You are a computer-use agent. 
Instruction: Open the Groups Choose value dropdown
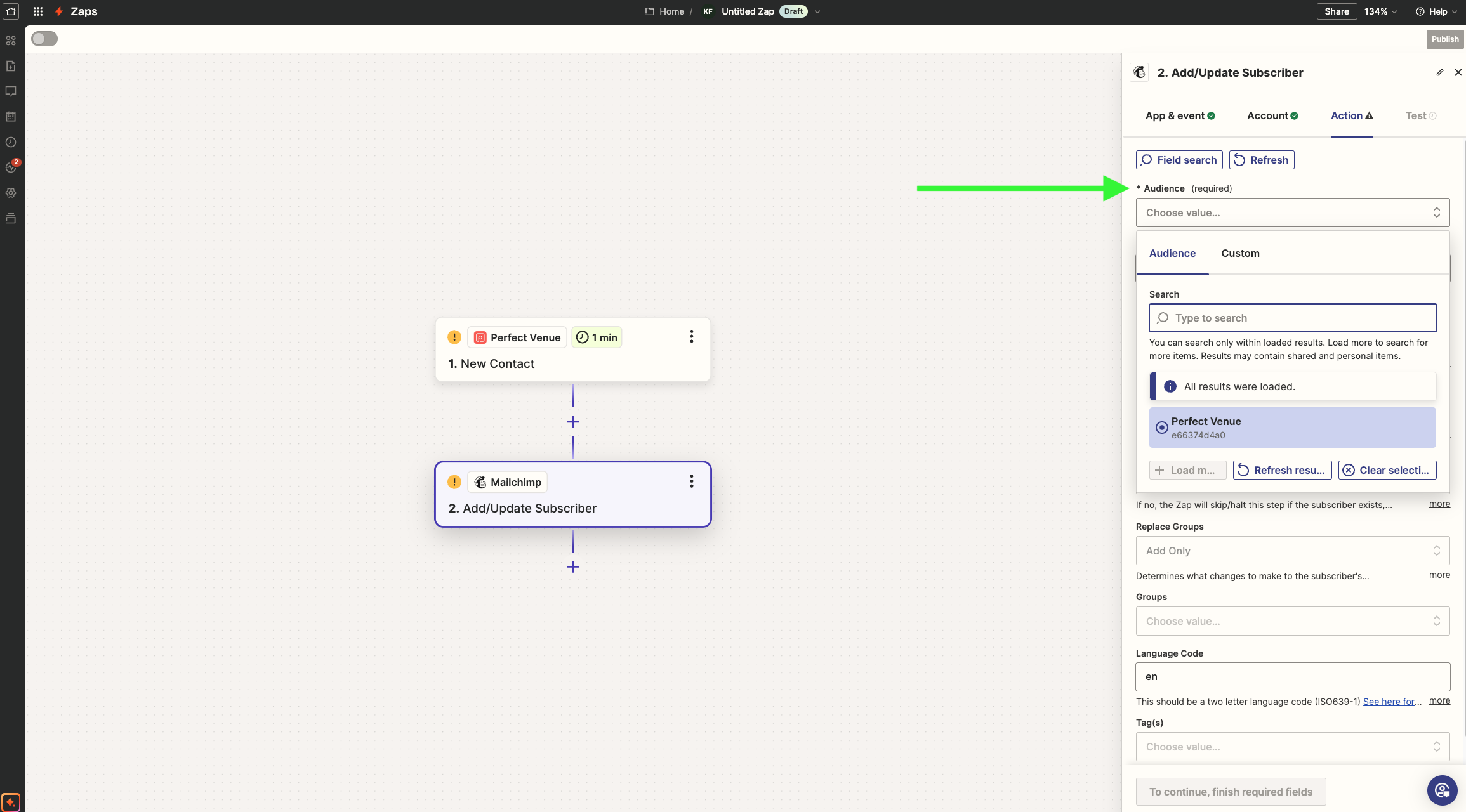(x=1293, y=621)
